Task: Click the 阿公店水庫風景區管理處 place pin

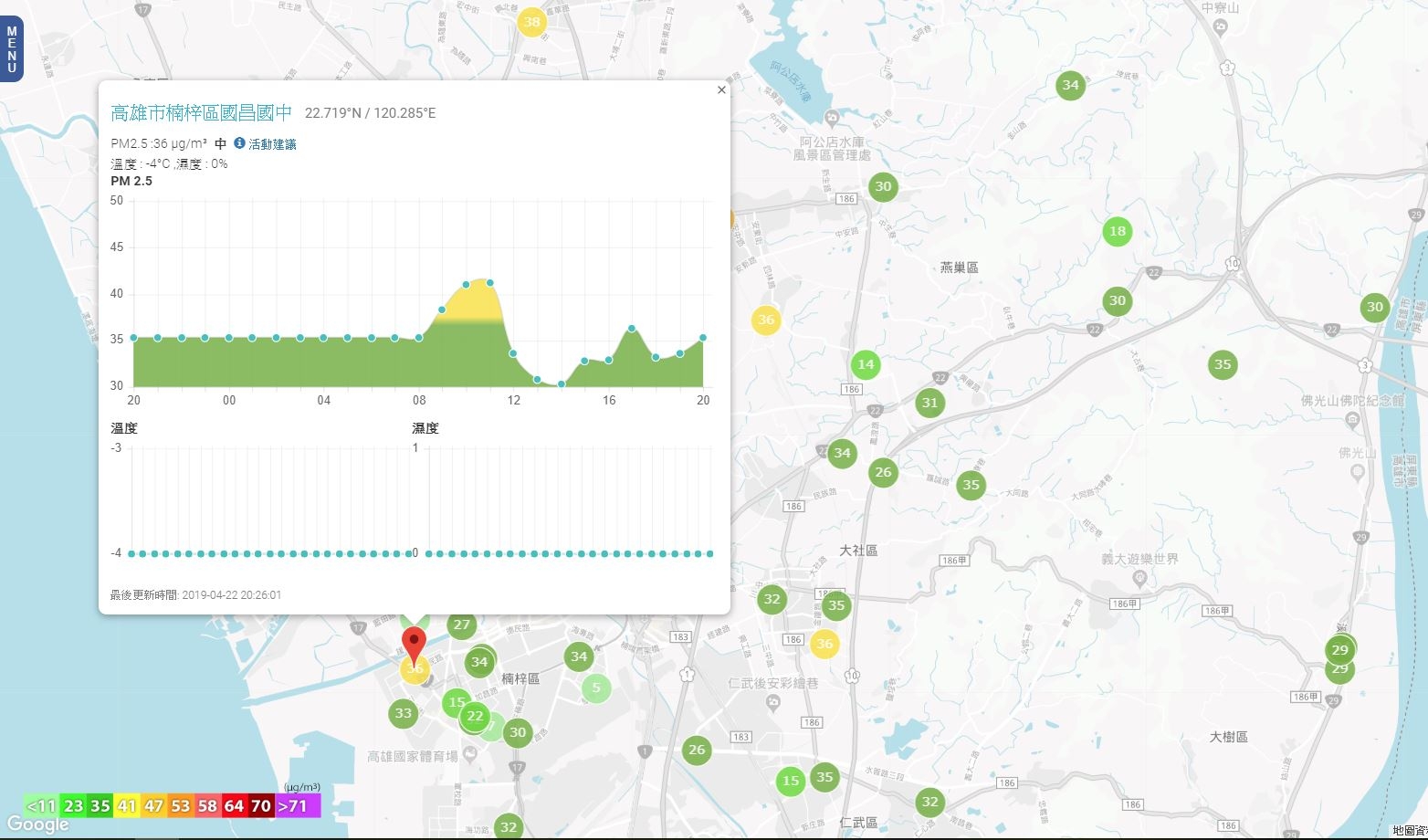Action: tap(831, 118)
